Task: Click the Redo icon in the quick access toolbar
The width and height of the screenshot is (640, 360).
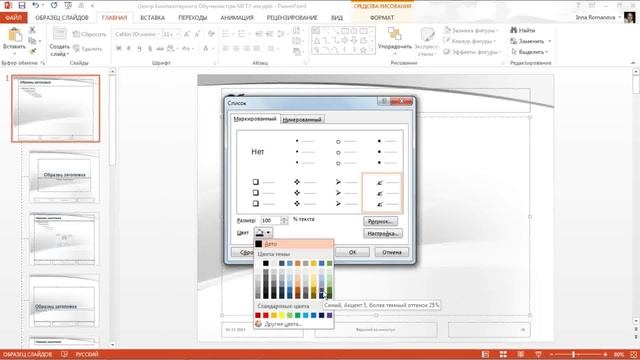Action: [54, 5]
